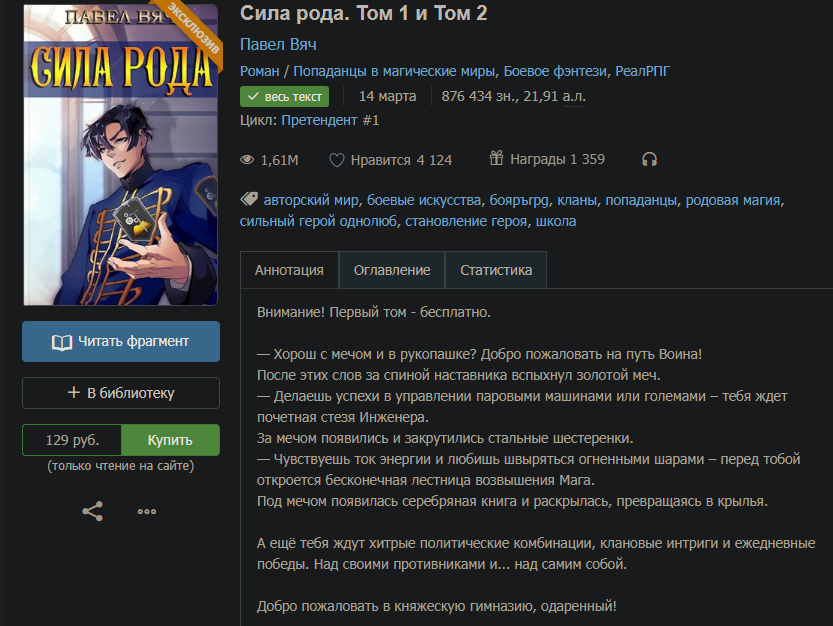Click the Боевое фэнтези genre link

coord(555,71)
